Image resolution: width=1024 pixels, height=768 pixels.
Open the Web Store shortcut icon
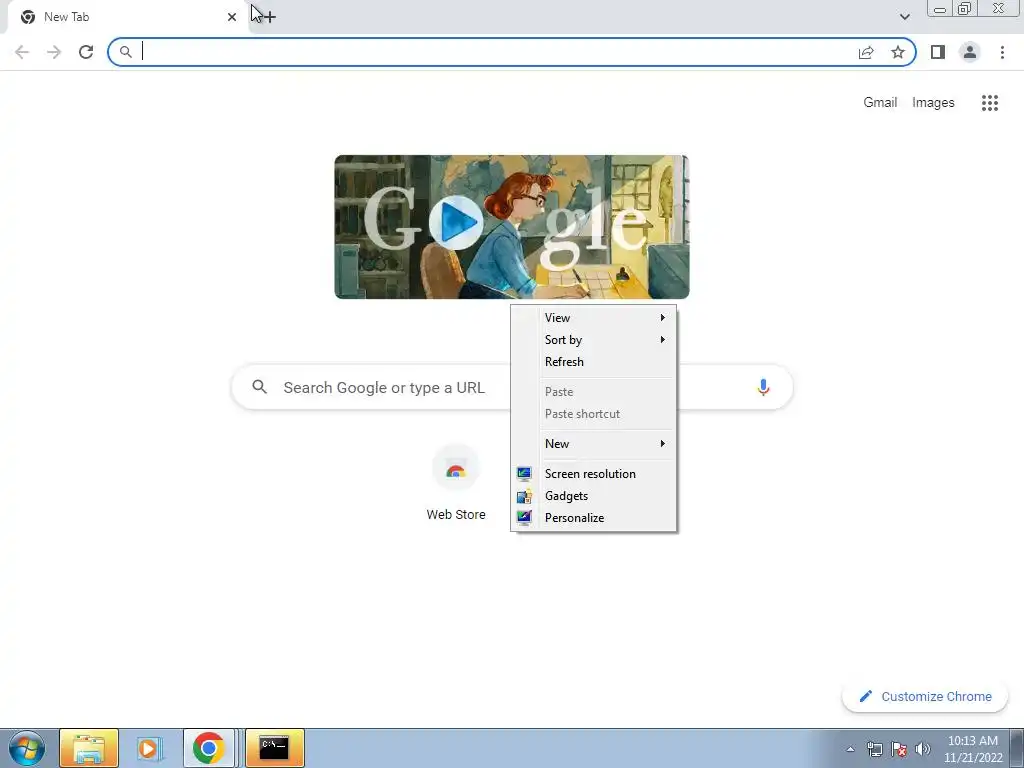[456, 468]
